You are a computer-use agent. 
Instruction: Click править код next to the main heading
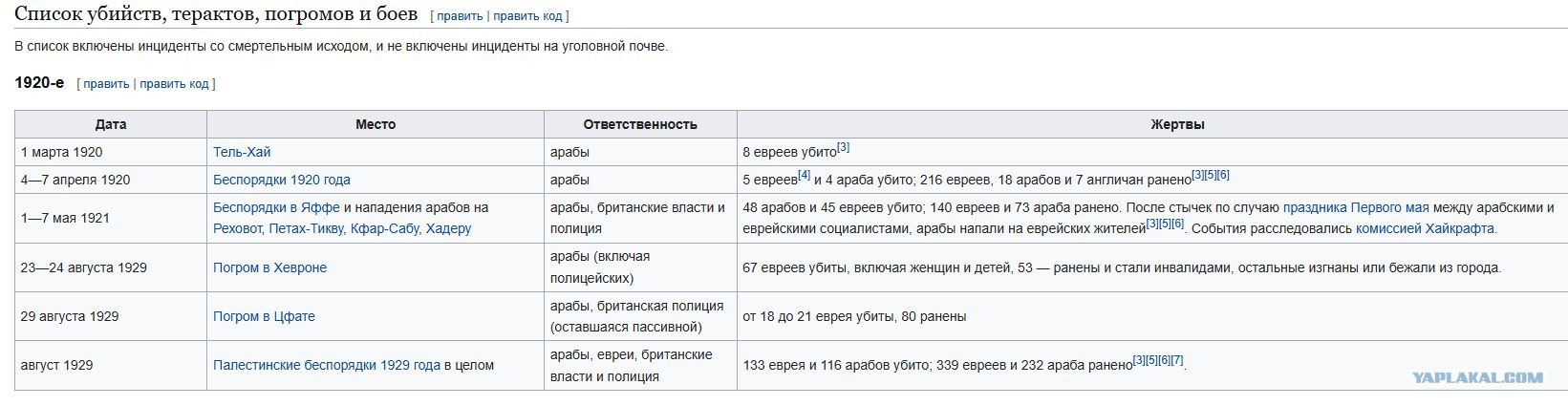click(x=528, y=16)
